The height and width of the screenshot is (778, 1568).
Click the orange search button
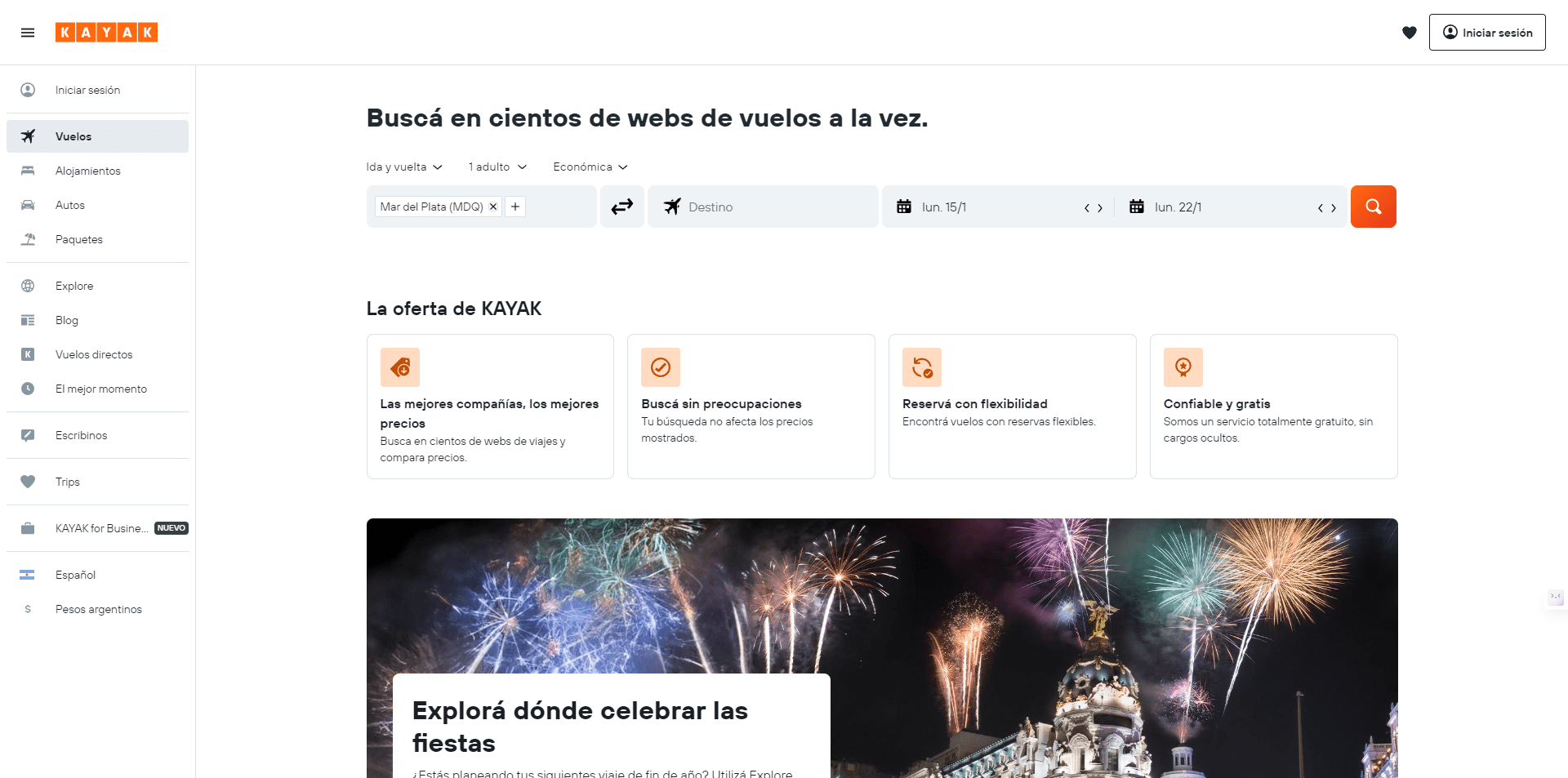(x=1373, y=207)
